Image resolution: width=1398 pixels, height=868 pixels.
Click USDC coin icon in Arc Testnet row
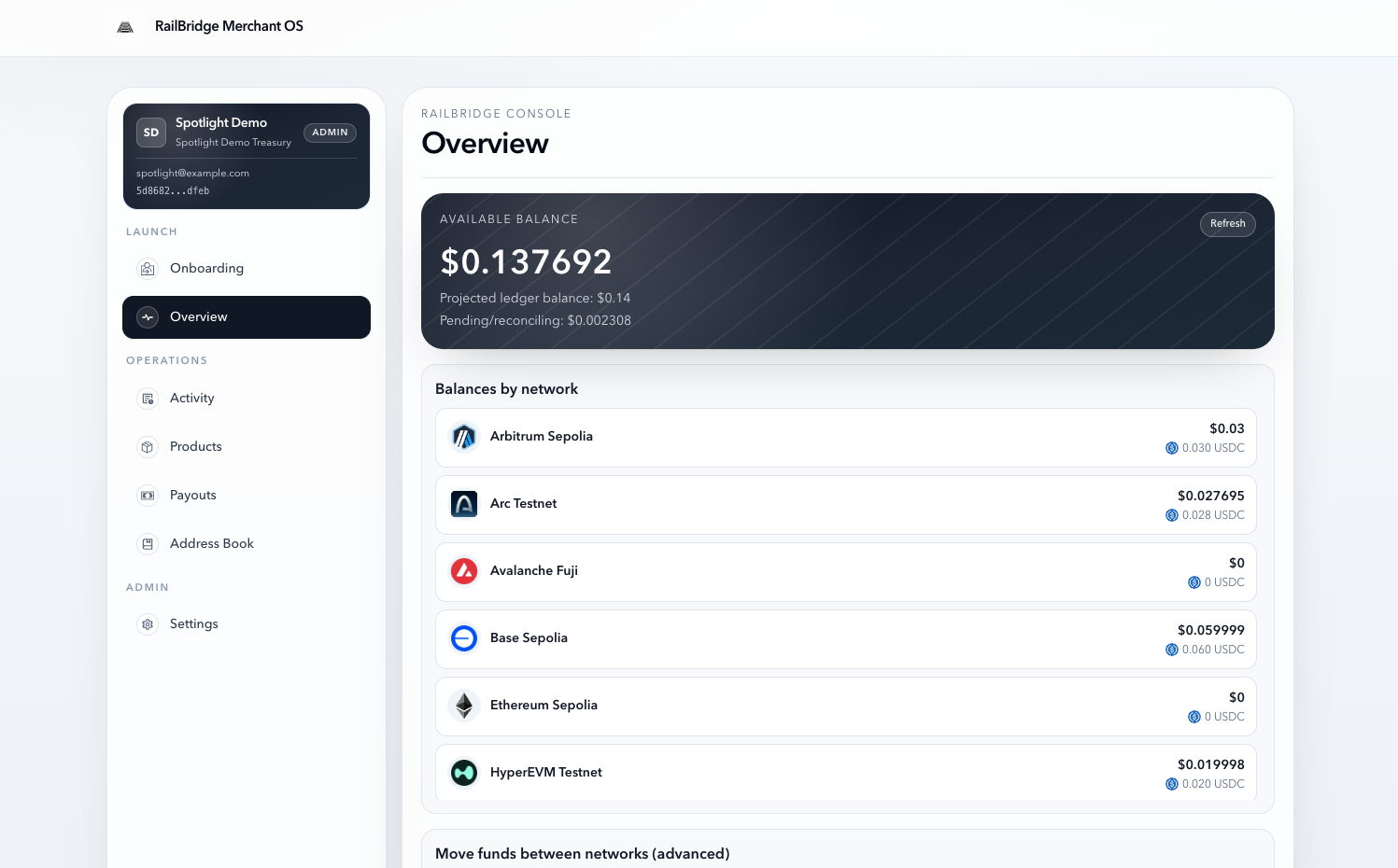(1172, 515)
